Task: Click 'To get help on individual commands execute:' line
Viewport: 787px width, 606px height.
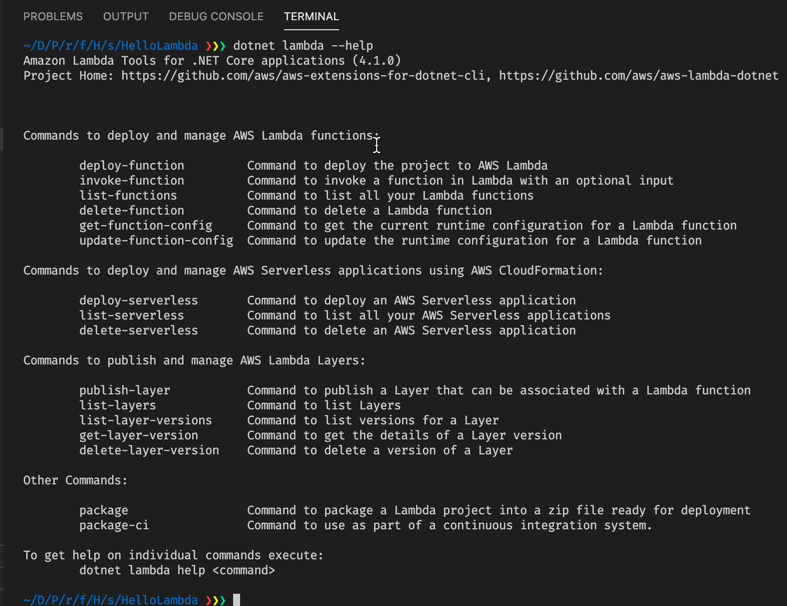Action: coord(173,556)
